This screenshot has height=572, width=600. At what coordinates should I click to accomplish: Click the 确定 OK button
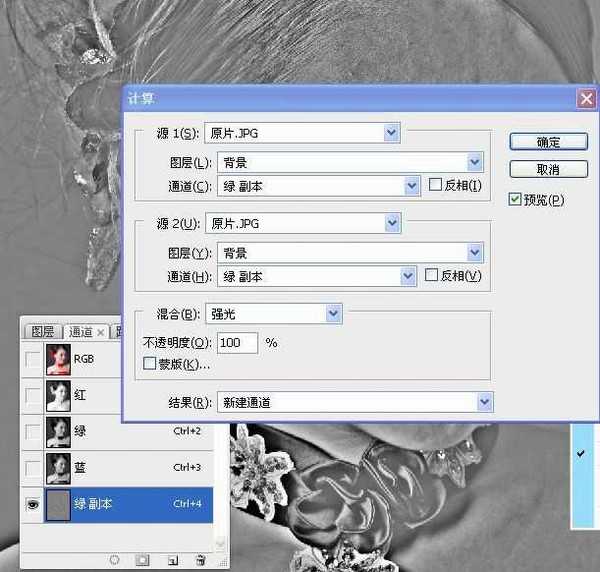[548, 142]
